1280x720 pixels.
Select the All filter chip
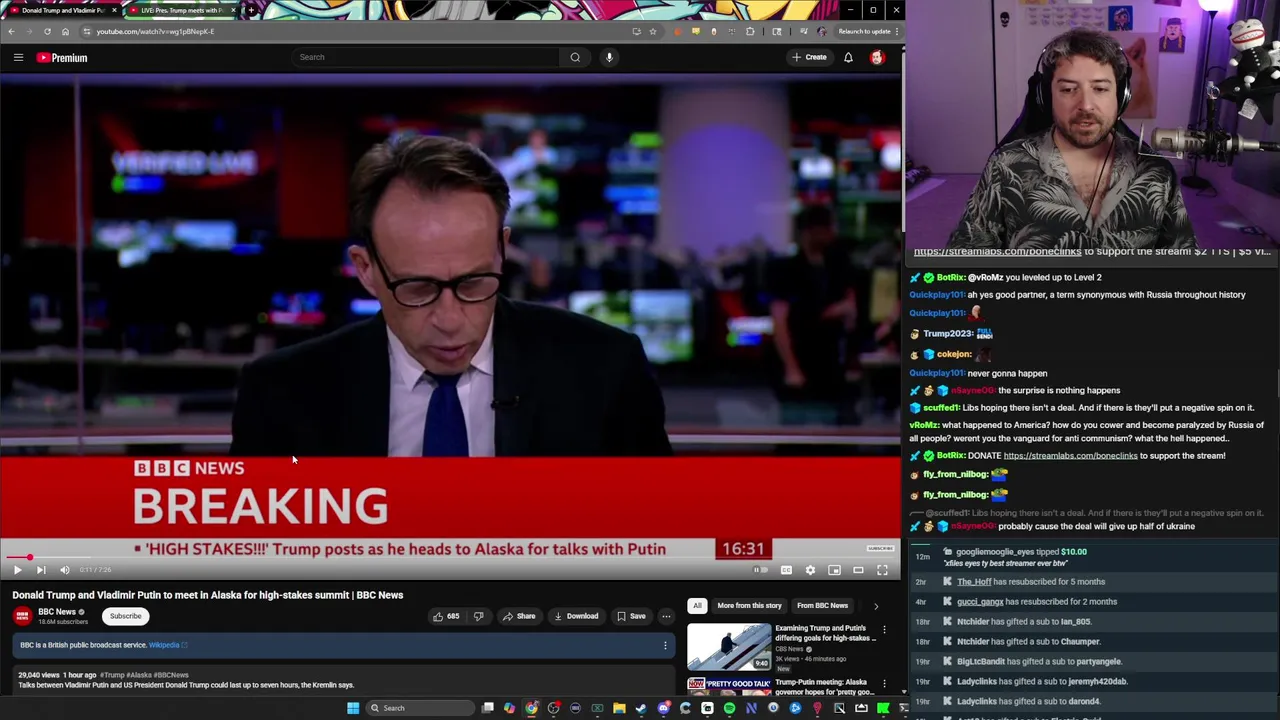[697, 605]
